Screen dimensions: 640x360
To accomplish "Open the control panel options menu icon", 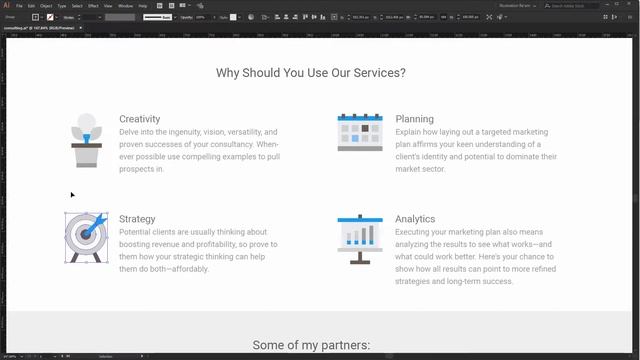I will 630,17.
